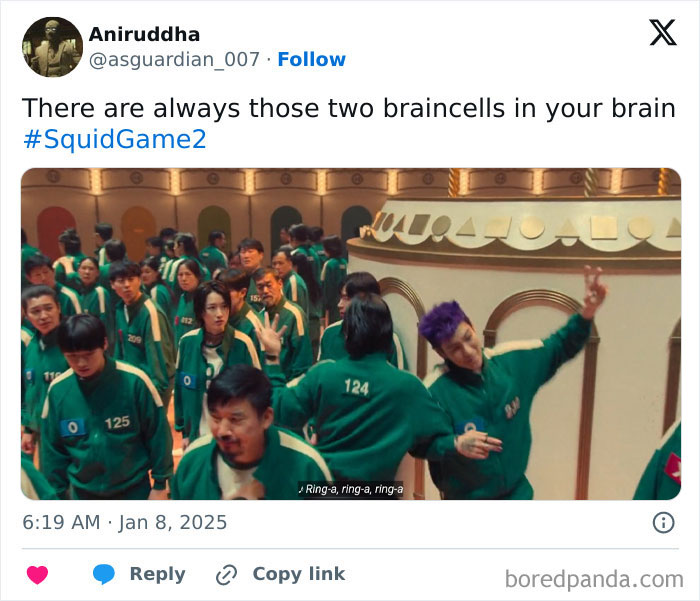
Task: Visit the boredpanda.com watermark
Action: pos(594,579)
